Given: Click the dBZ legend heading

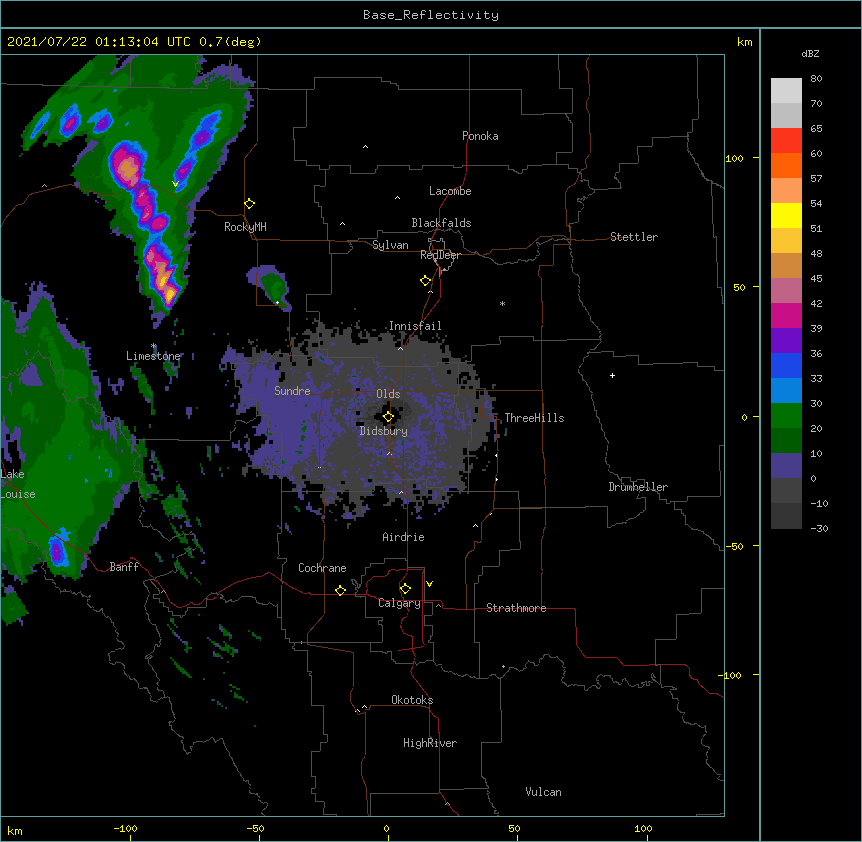Looking at the screenshot, I should point(810,54).
